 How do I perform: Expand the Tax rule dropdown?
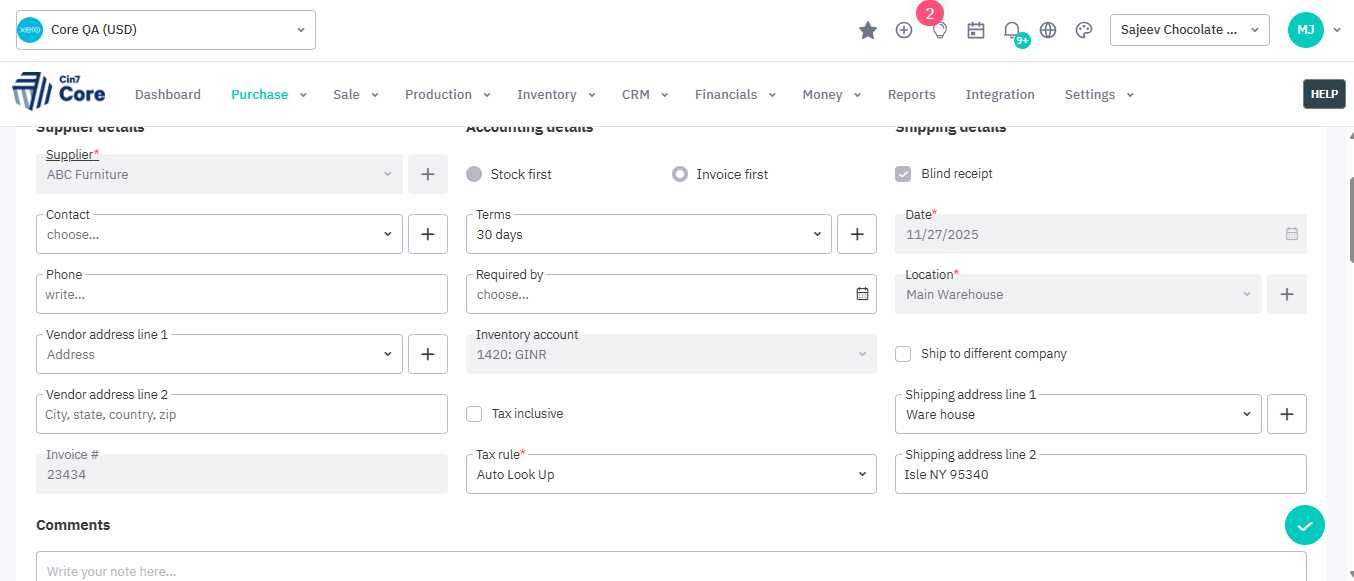click(x=670, y=474)
